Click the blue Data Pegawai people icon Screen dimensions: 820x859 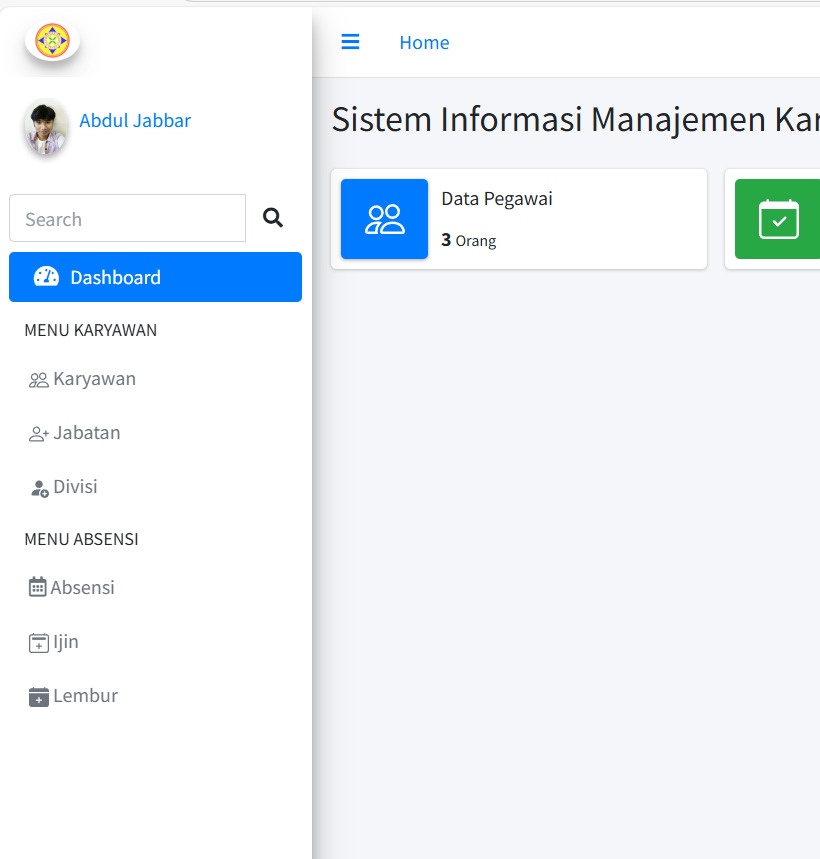point(384,219)
